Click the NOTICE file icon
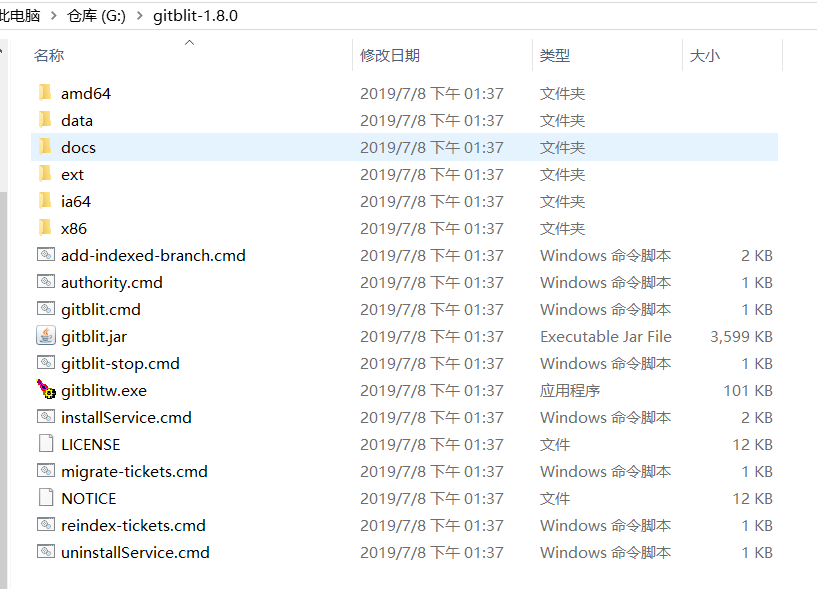The height and width of the screenshot is (589, 817). click(x=46, y=498)
